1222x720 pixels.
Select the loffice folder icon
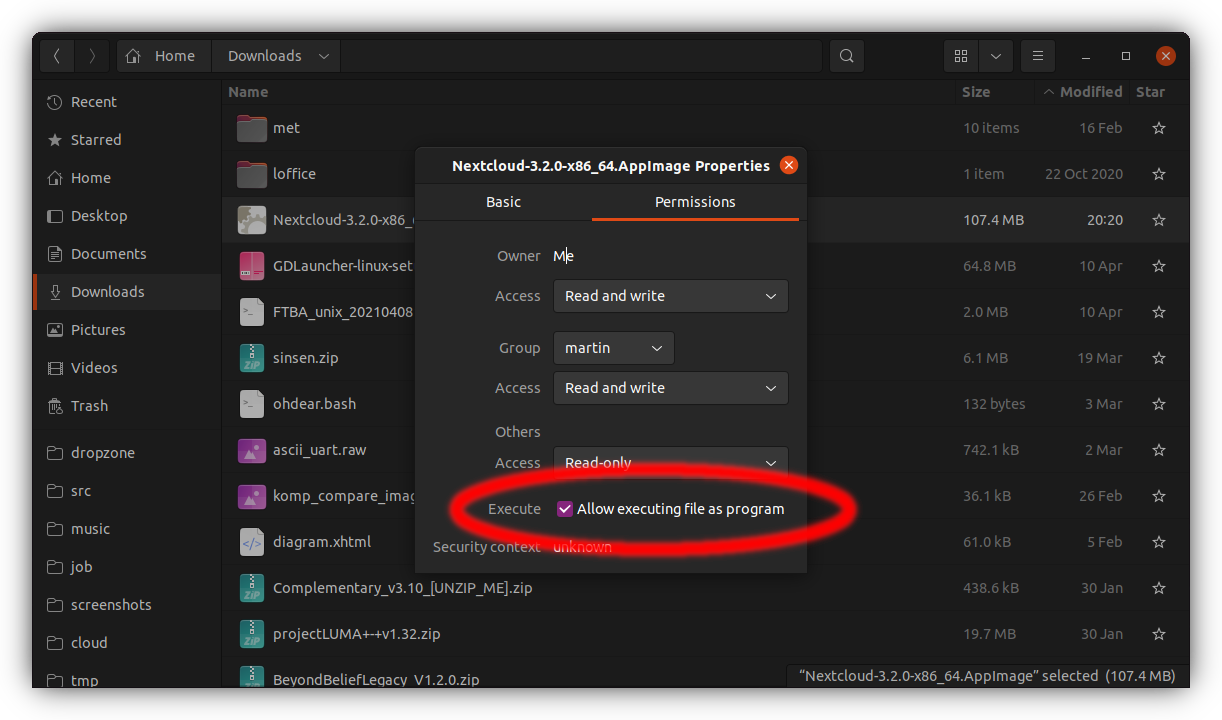[252, 174]
